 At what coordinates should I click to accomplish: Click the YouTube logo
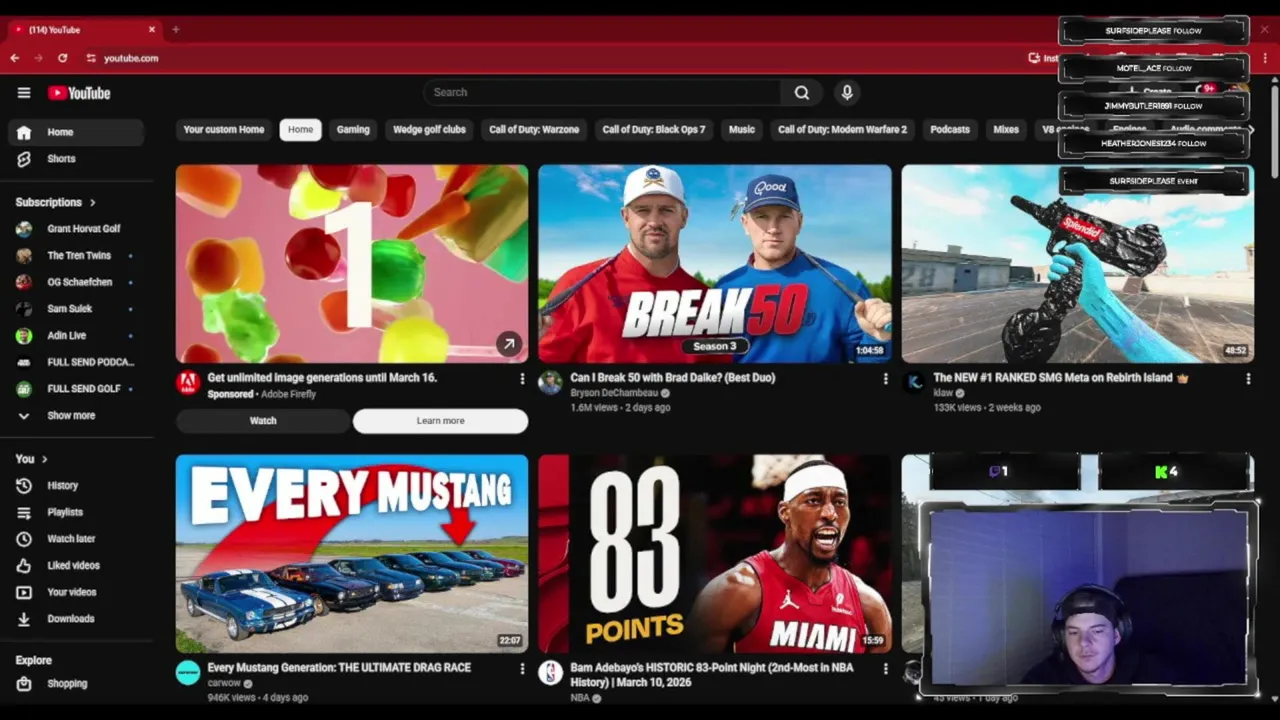point(79,93)
